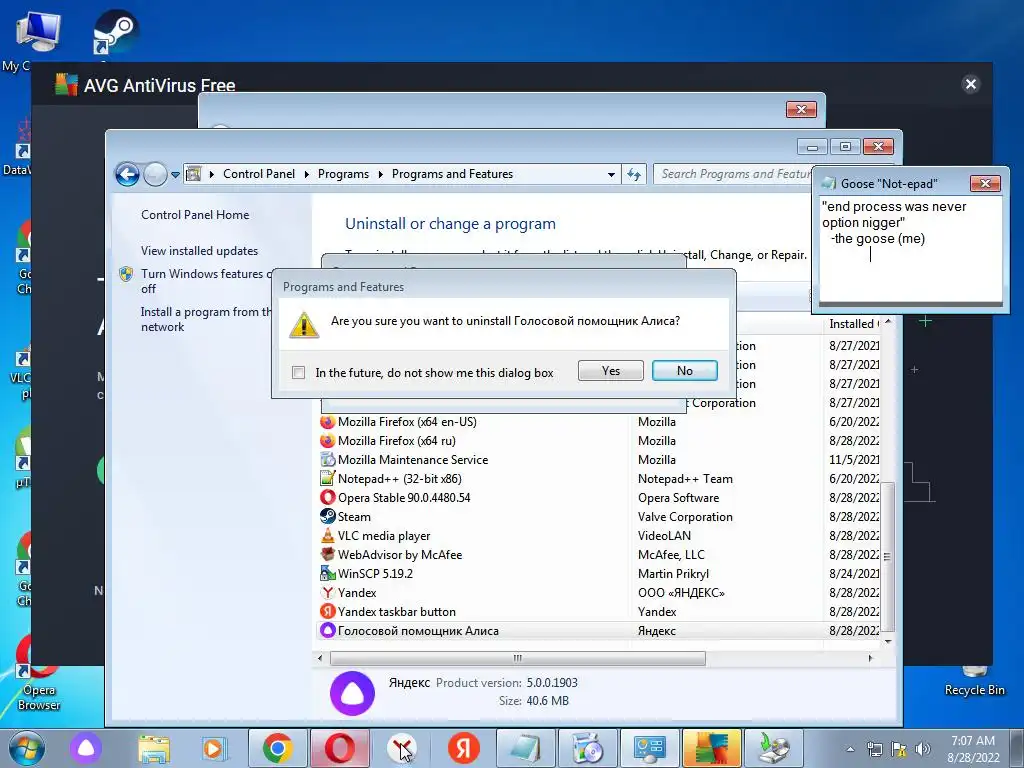Image resolution: width=1024 pixels, height=768 pixels.
Task: Click the installer disc taskbar icon
Action: point(588,748)
